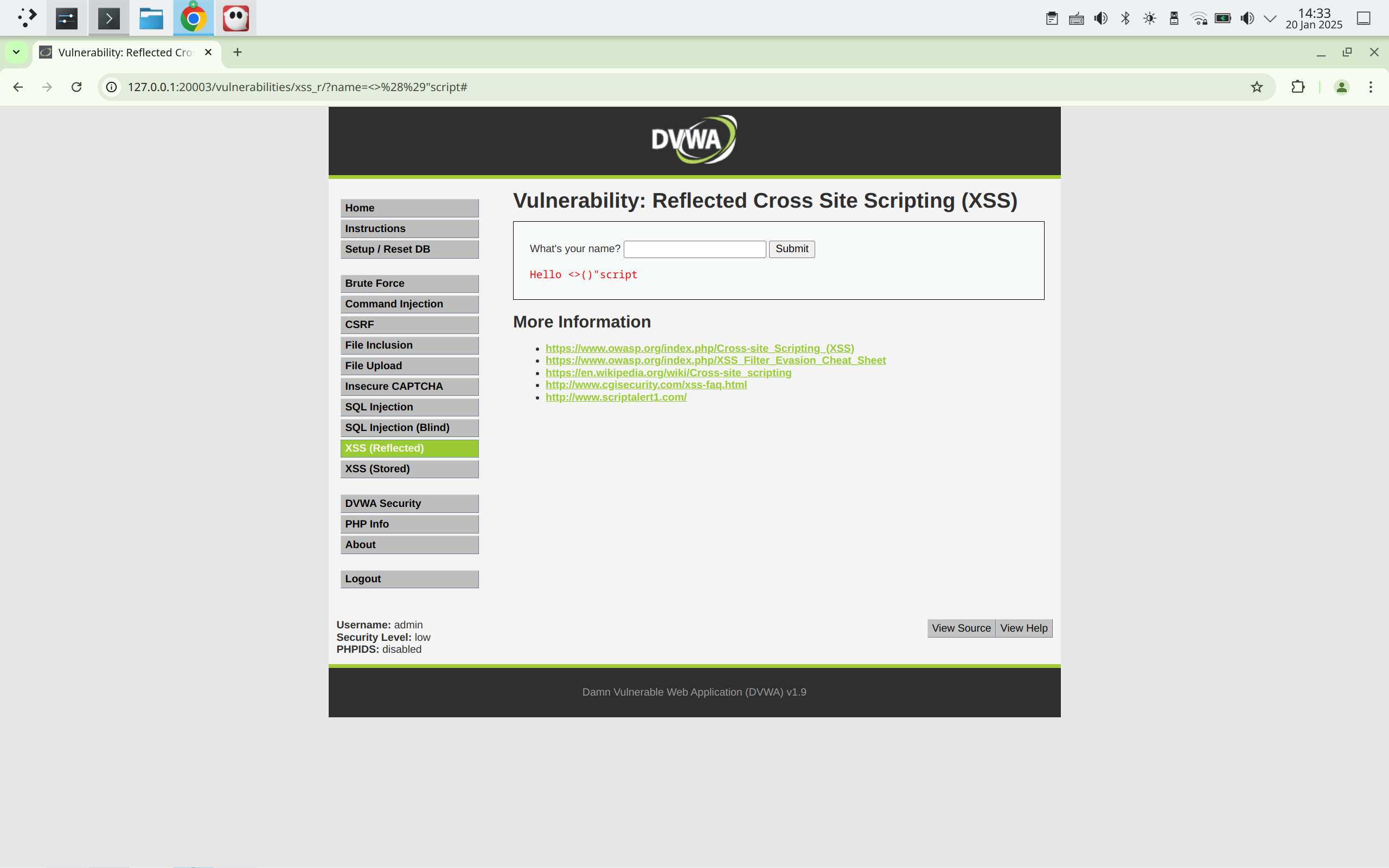
Task: Click the Bluetooth tray icon
Action: [1125, 18]
